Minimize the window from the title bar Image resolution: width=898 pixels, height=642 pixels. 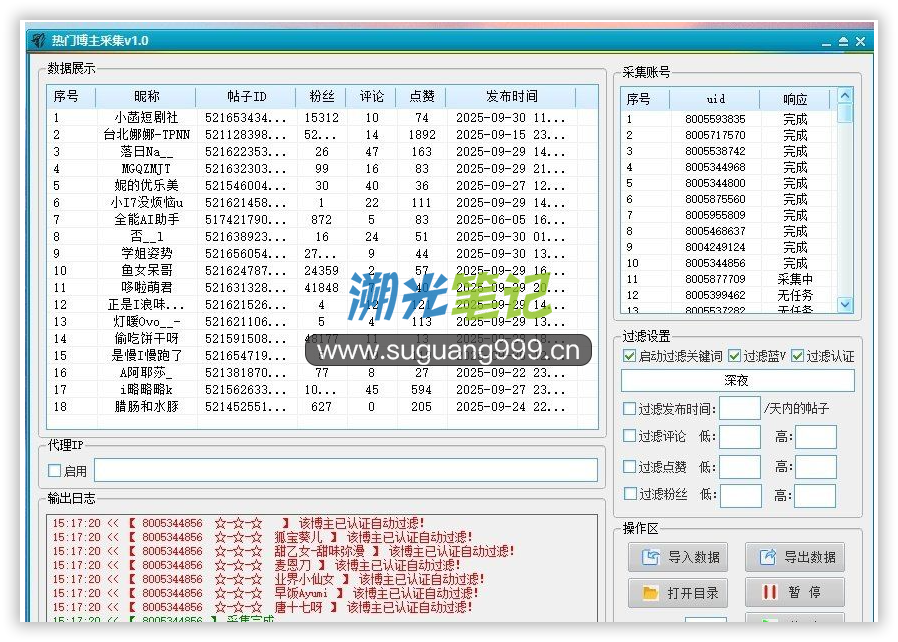click(826, 42)
